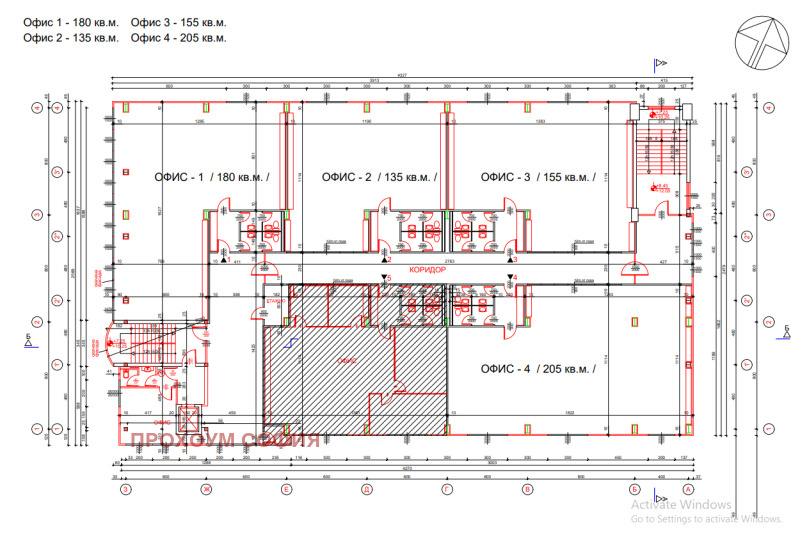The image size is (800, 537).
Task: Select the elevator shaft symbol with X
Action: (x=190, y=418)
